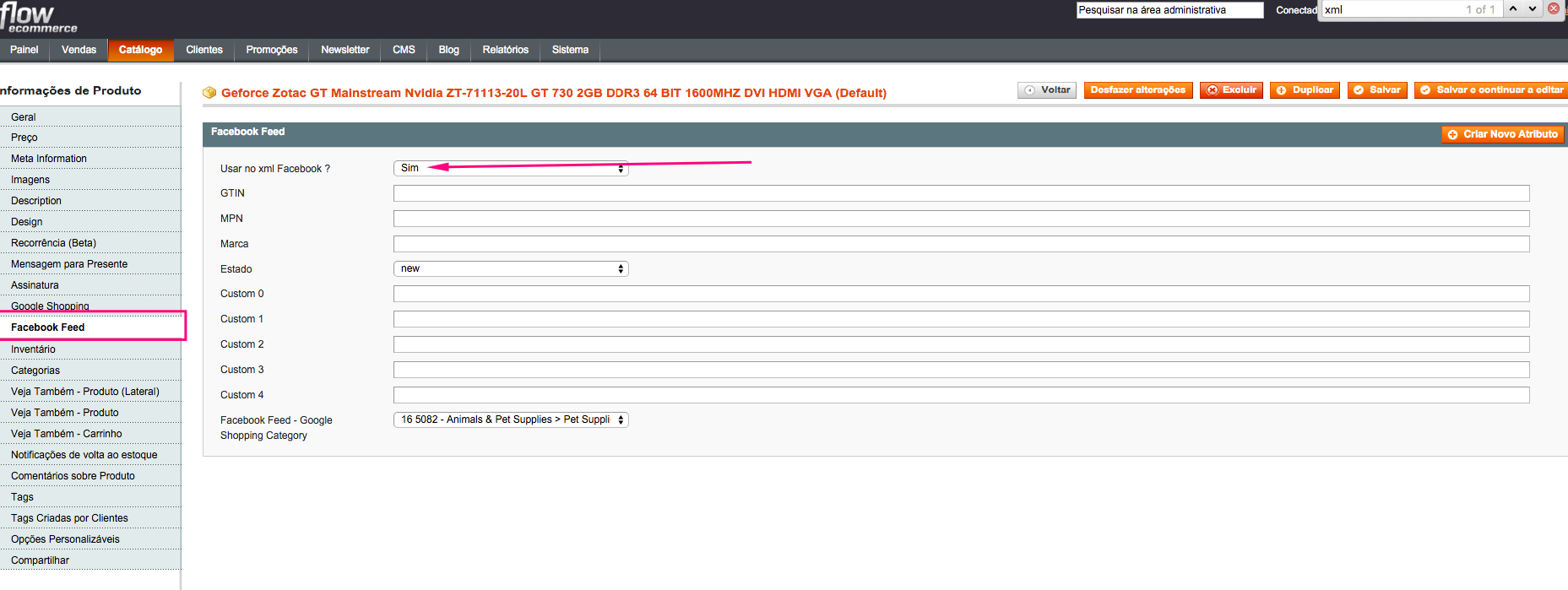Click the Flow ecommerce logo
Image resolution: width=1568 pixels, height=590 pixels.
pos(39,18)
